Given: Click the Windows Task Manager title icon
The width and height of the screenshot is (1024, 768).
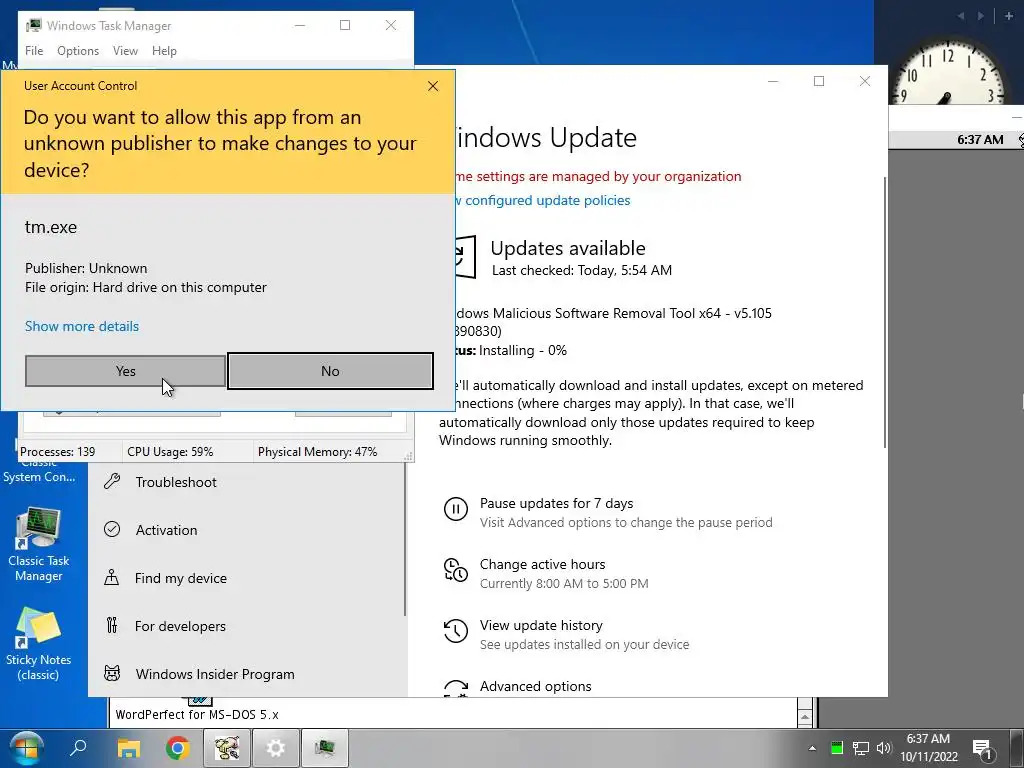Looking at the screenshot, I should (x=33, y=25).
